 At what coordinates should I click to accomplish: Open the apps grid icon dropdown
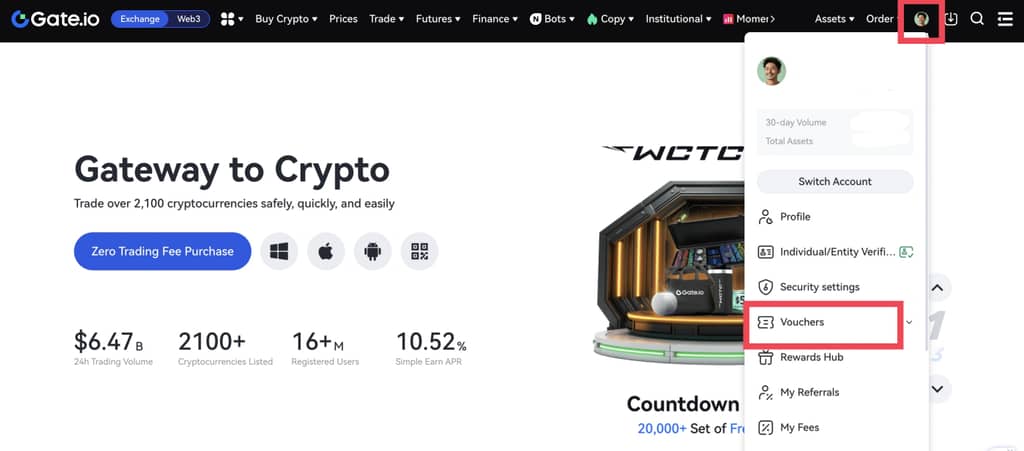point(232,19)
